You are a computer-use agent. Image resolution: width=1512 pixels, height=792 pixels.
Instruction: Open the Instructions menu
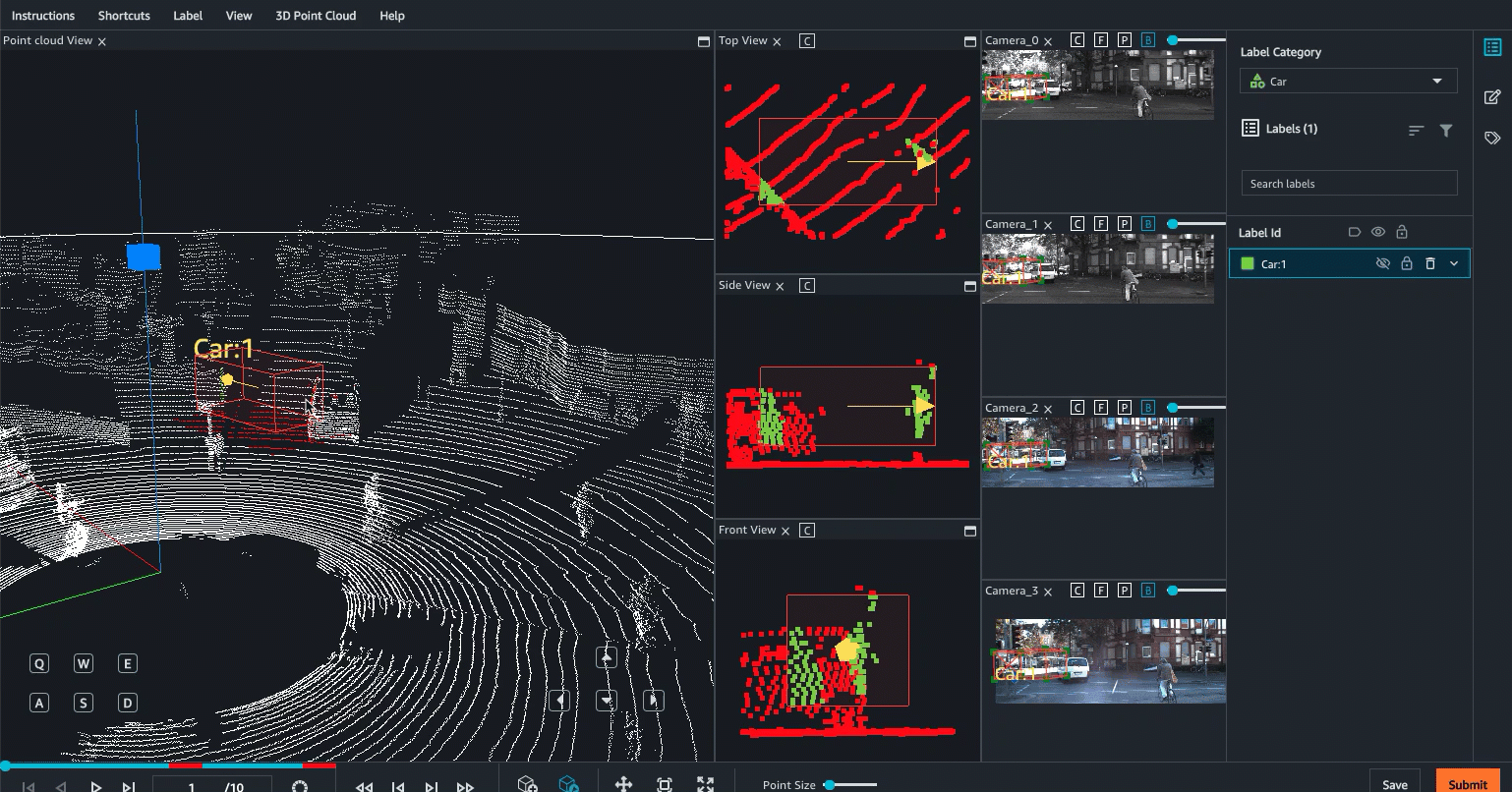43,16
